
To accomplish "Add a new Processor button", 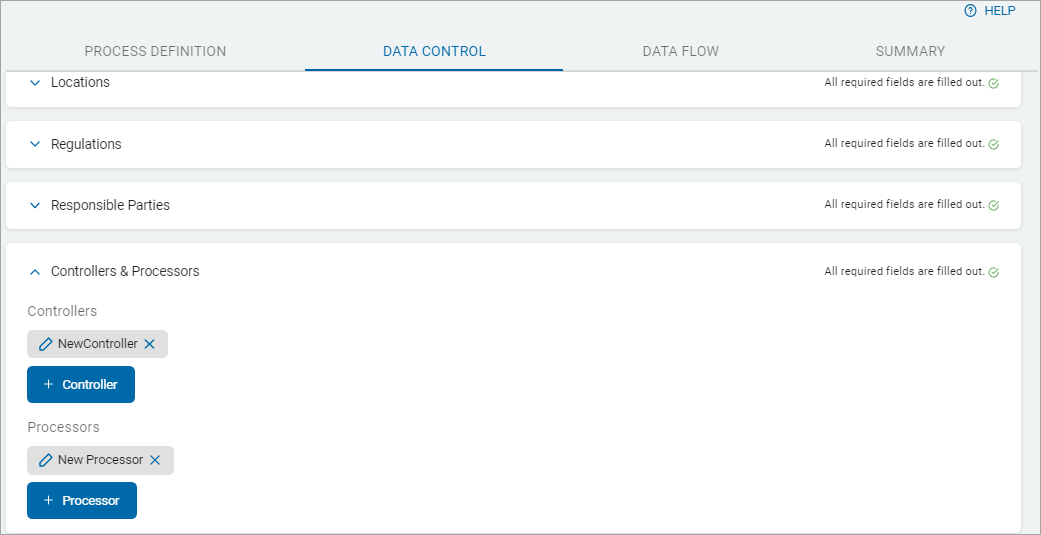I will 82,501.
